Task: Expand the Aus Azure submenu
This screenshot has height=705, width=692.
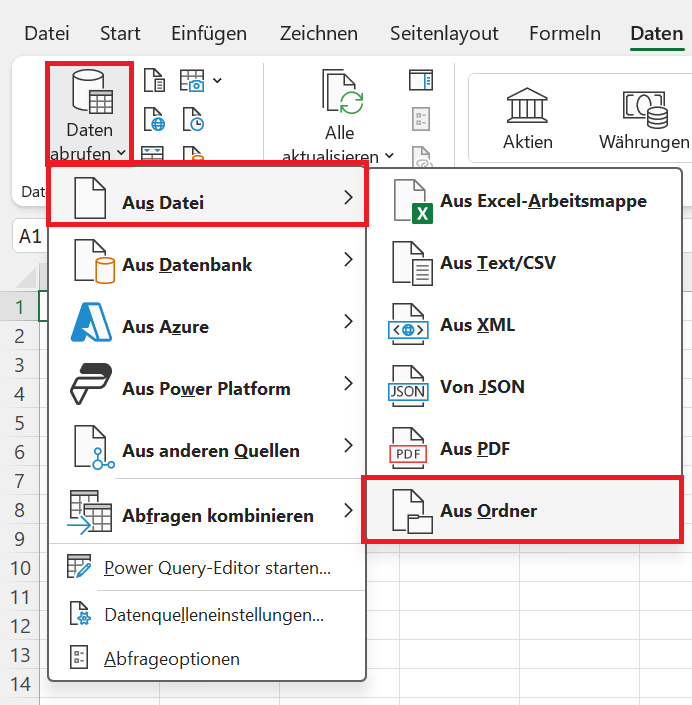Action: [207, 323]
